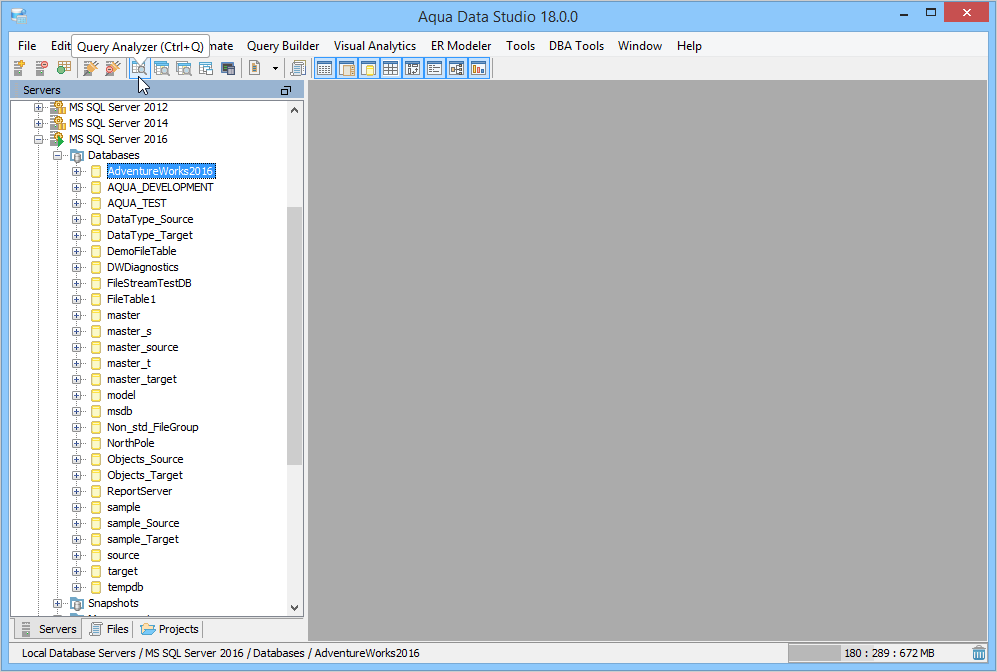Click the Connect server plug icon
The width and height of the screenshot is (997, 672).
91,68
